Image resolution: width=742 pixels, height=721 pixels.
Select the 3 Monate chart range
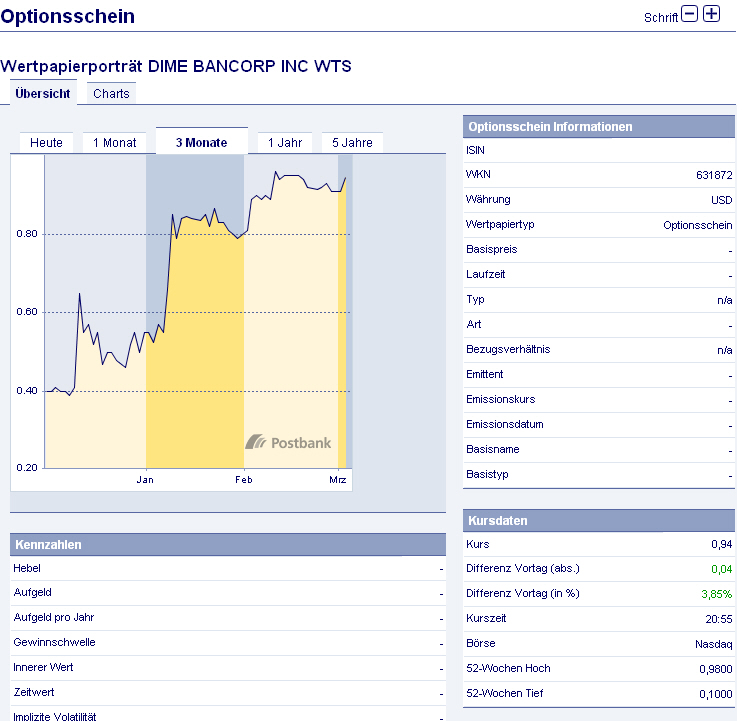click(x=202, y=141)
